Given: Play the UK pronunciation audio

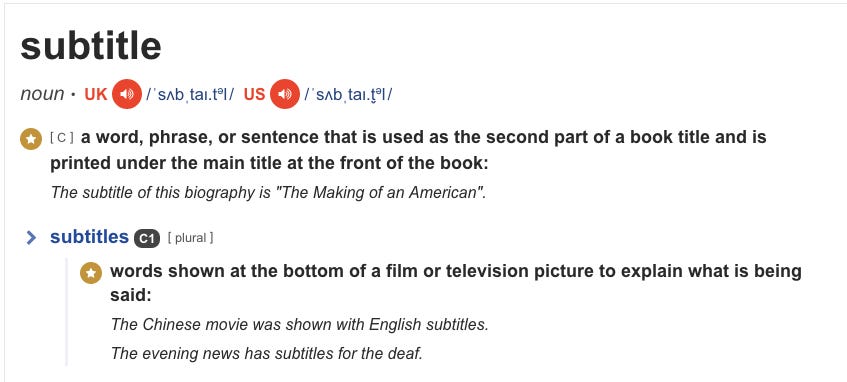Looking at the screenshot, I should click(x=127, y=94).
